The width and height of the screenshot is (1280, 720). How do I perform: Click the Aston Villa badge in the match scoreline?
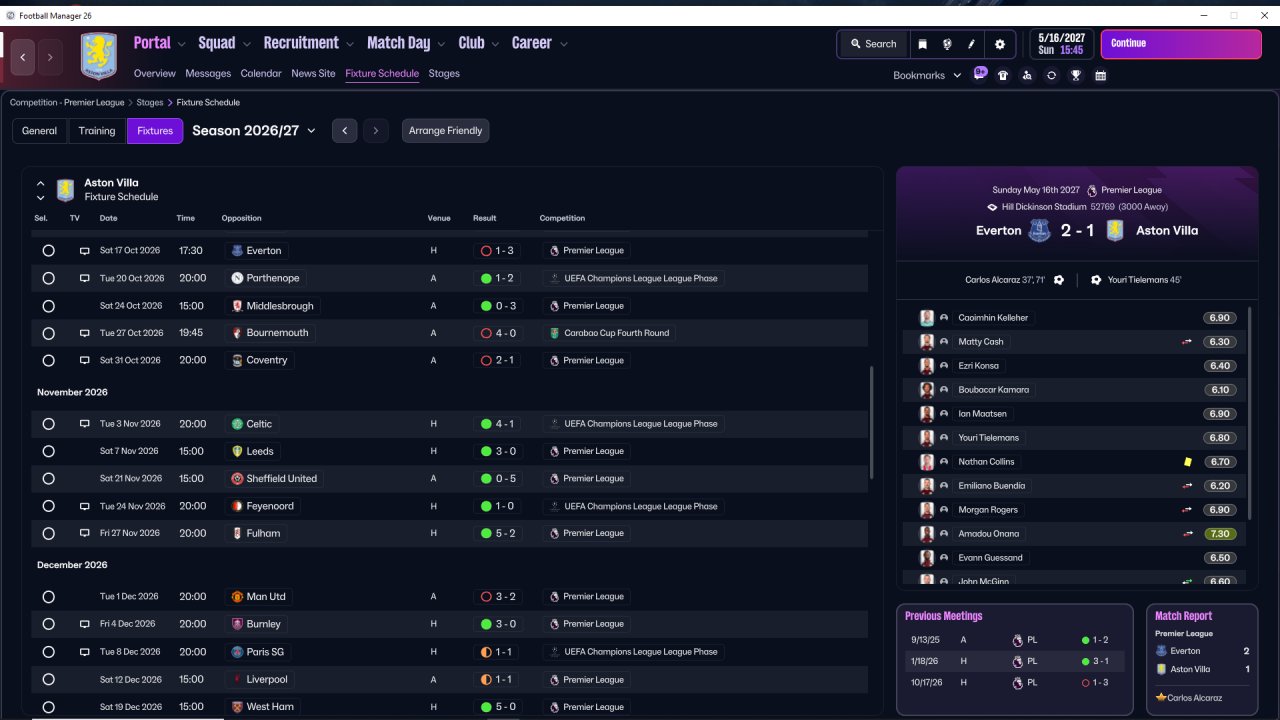[x=1115, y=231]
